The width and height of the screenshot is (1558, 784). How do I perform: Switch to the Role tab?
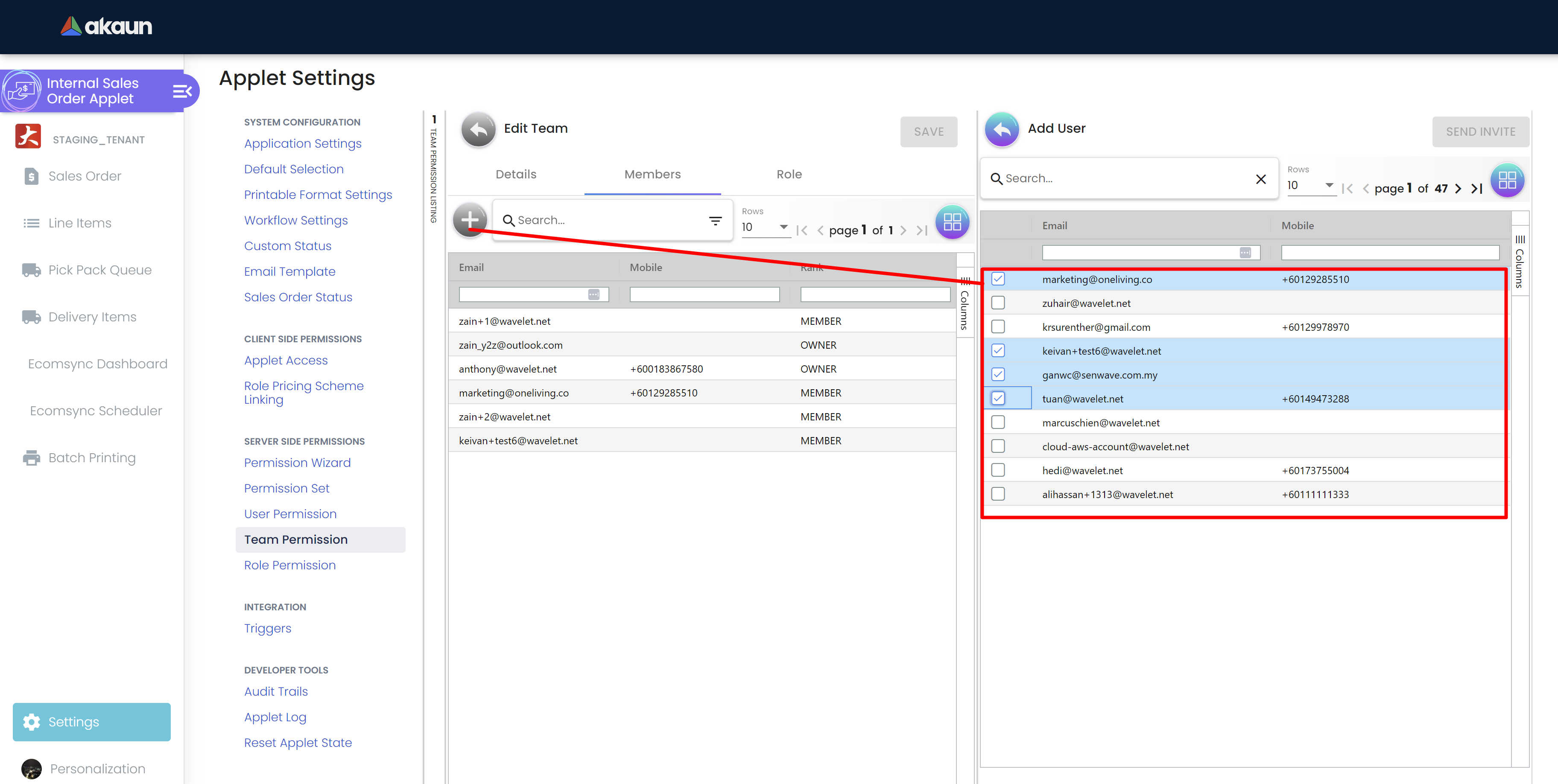[789, 175]
